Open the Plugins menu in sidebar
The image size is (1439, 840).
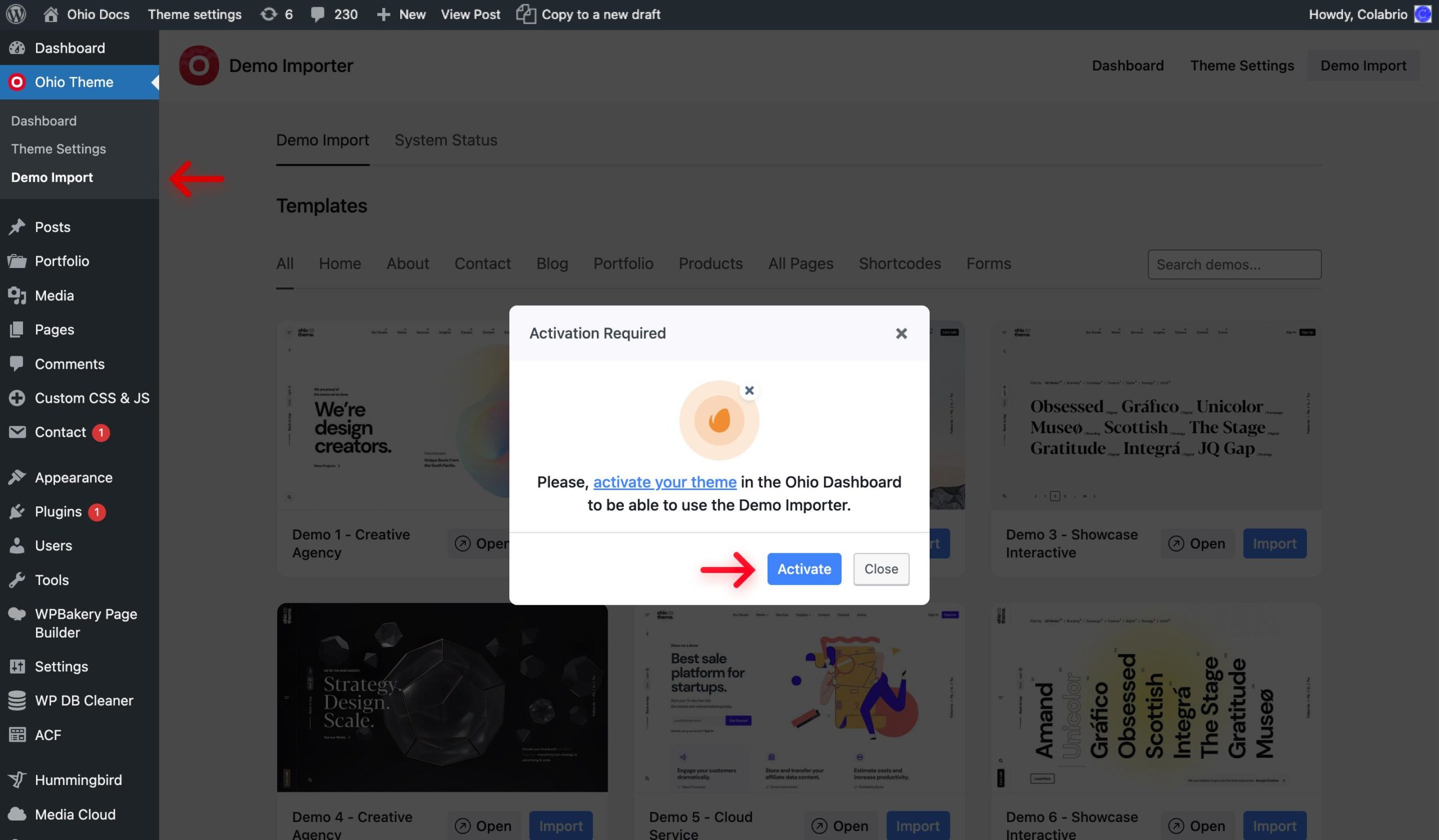point(58,512)
